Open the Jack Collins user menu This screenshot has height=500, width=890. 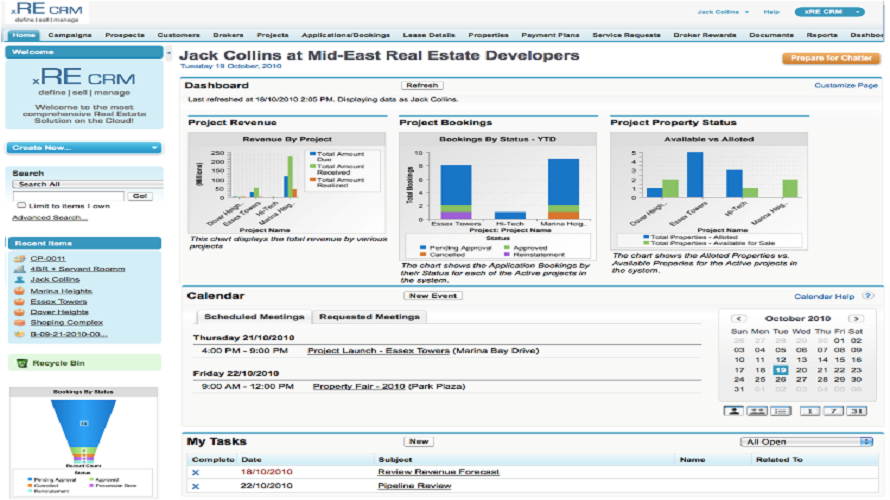point(723,12)
